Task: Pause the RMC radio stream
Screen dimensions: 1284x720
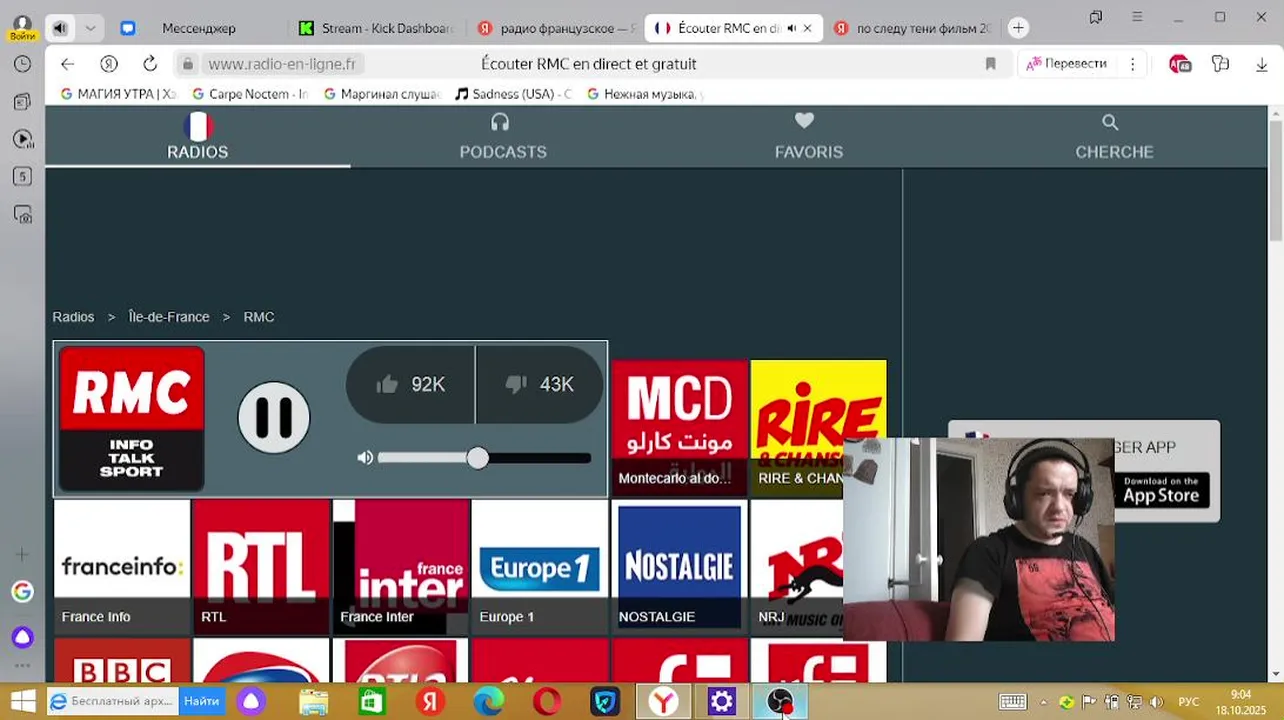Action: (274, 417)
